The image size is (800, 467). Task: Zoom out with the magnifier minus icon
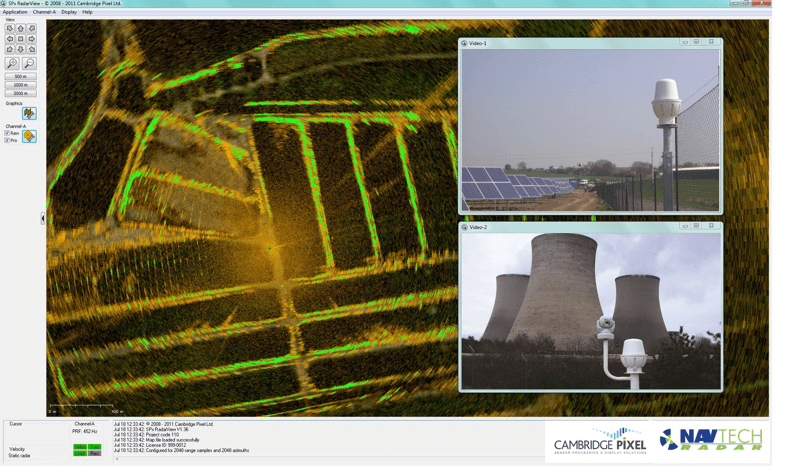tap(29, 64)
